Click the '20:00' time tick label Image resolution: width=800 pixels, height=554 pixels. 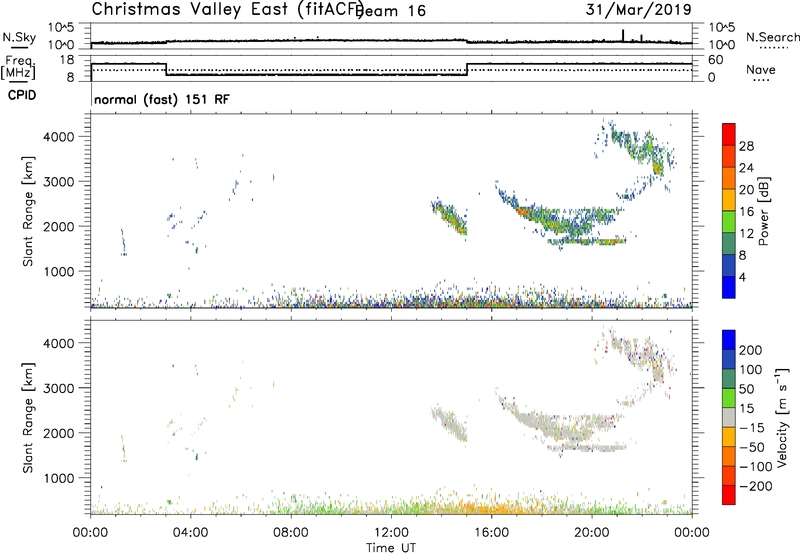pyautogui.click(x=592, y=533)
